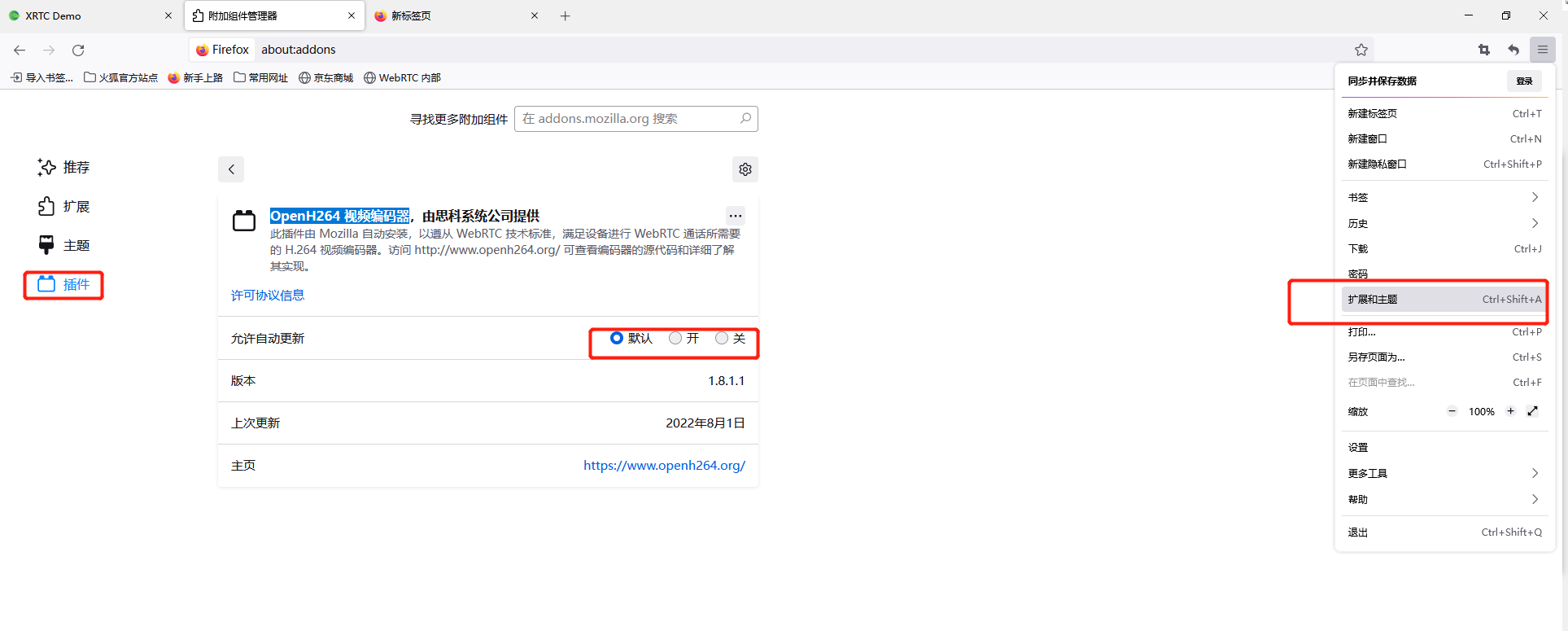
Task: Open the WebRTC 内部 bookmark
Action: [403, 77]
